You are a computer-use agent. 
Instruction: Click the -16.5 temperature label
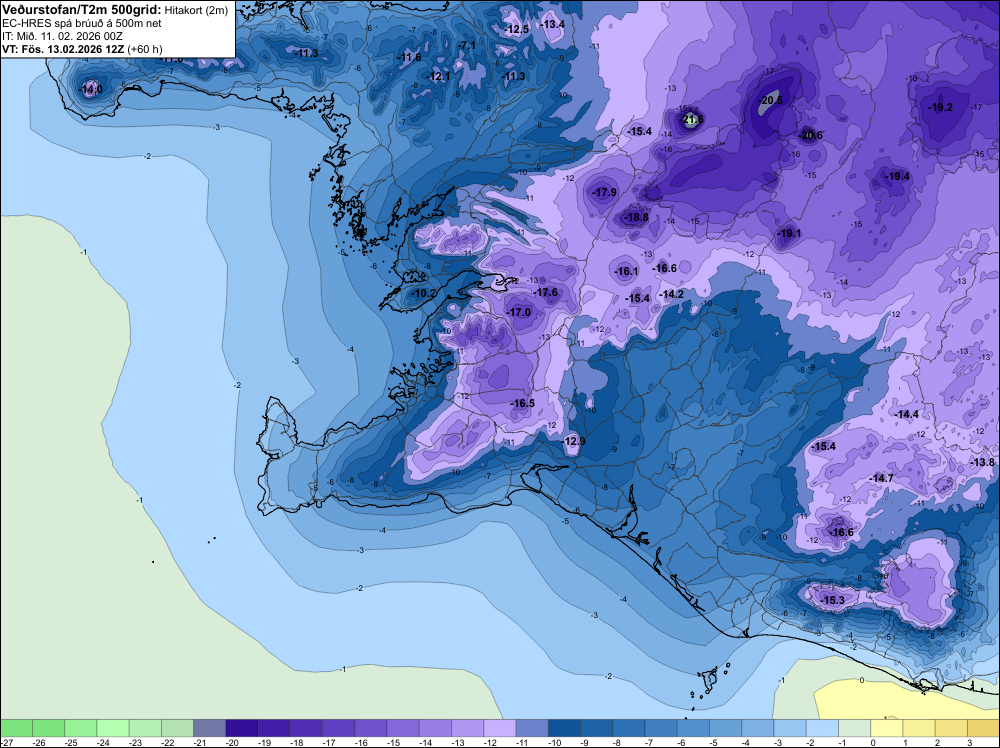[523, 403]
